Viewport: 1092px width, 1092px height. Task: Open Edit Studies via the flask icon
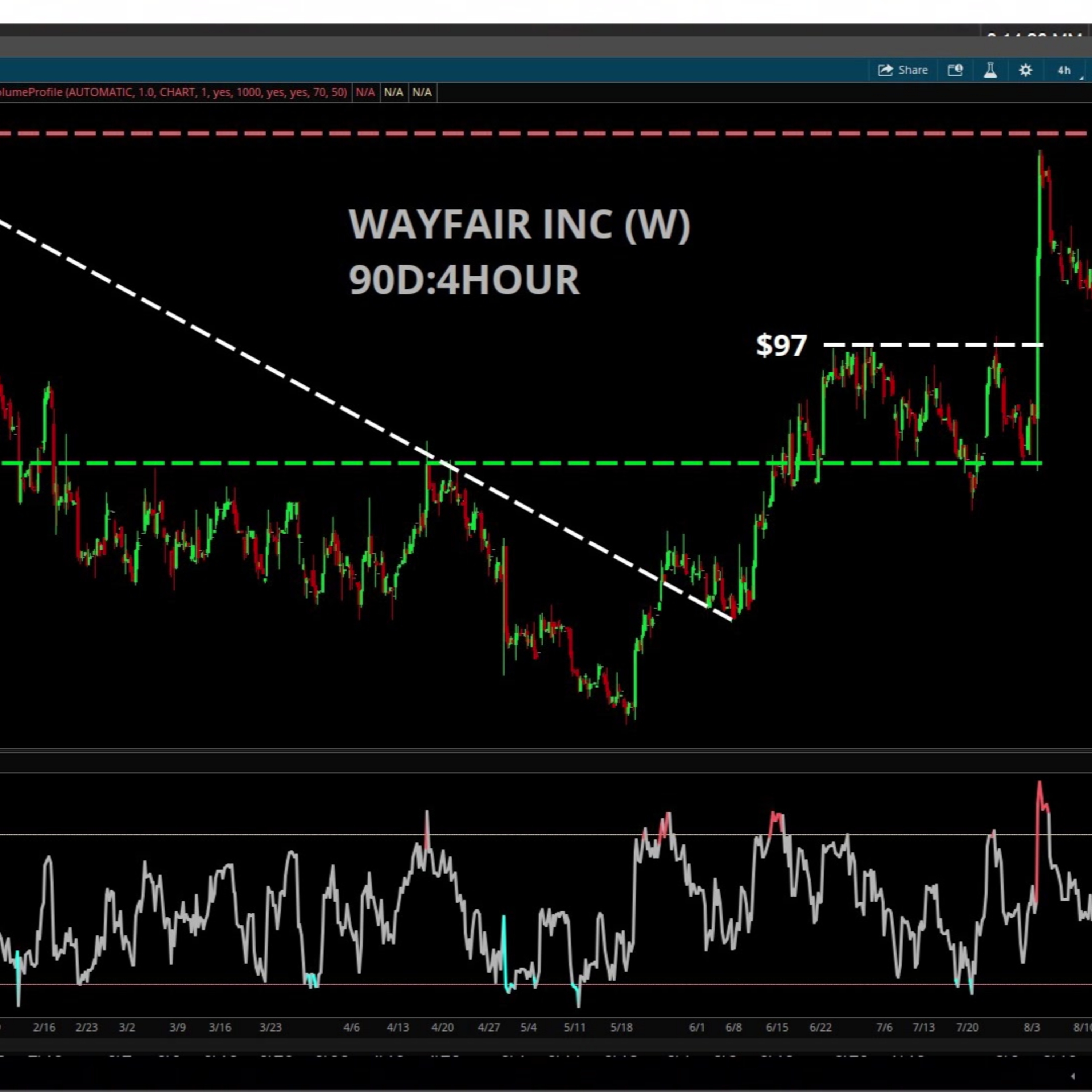tap(990, 70)
